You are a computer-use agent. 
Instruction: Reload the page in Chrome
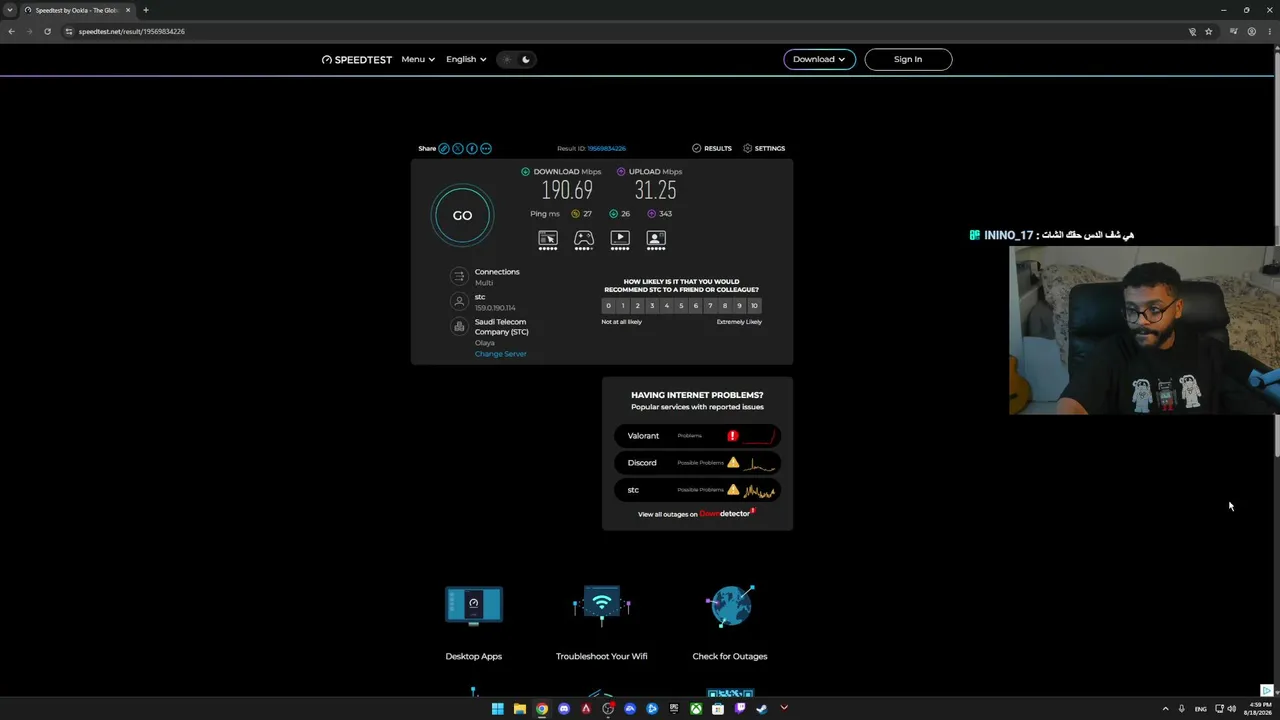click(x=47, y=31)
